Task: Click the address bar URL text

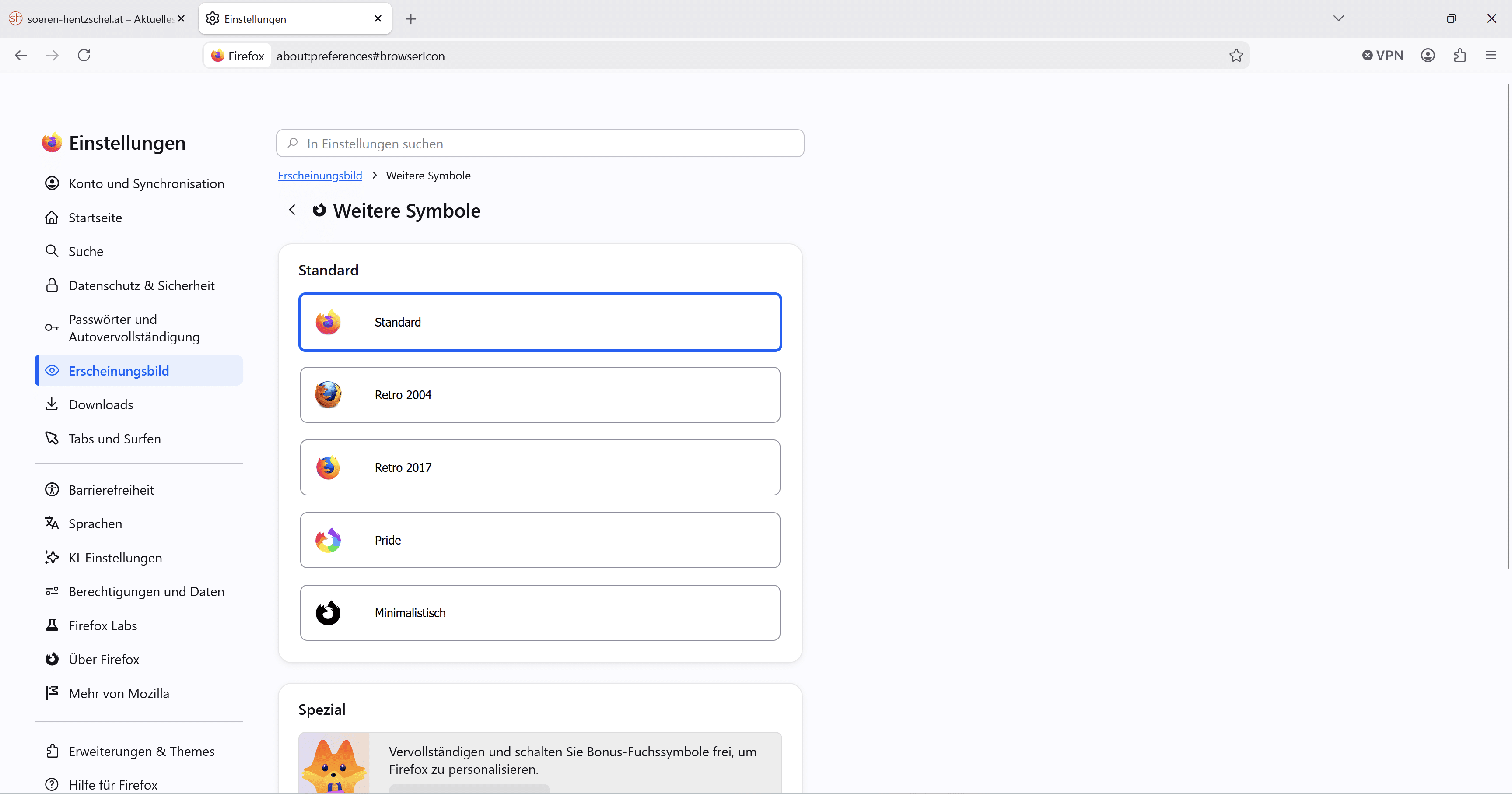Action: pyautogui.click(x=360, y=56)
